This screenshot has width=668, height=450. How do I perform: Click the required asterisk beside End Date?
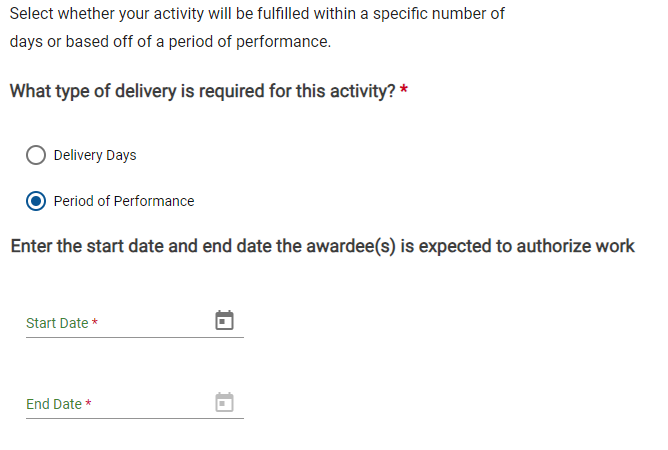88,404
